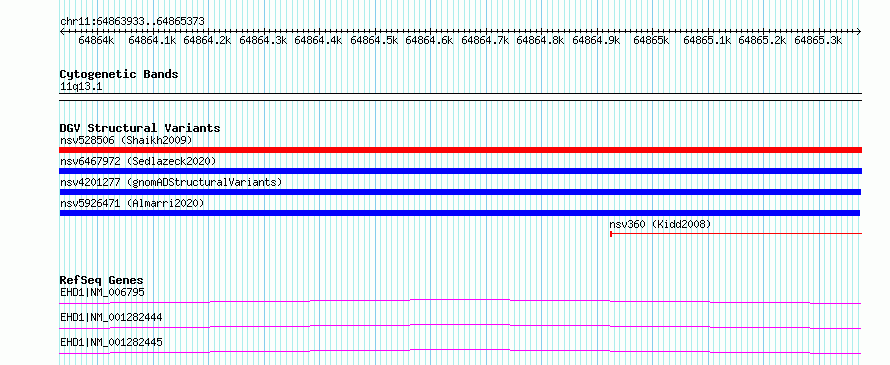Click the chr11:64863933..64865373 region label
This screenshot has height=365, width=890.
tap(132, 21)
